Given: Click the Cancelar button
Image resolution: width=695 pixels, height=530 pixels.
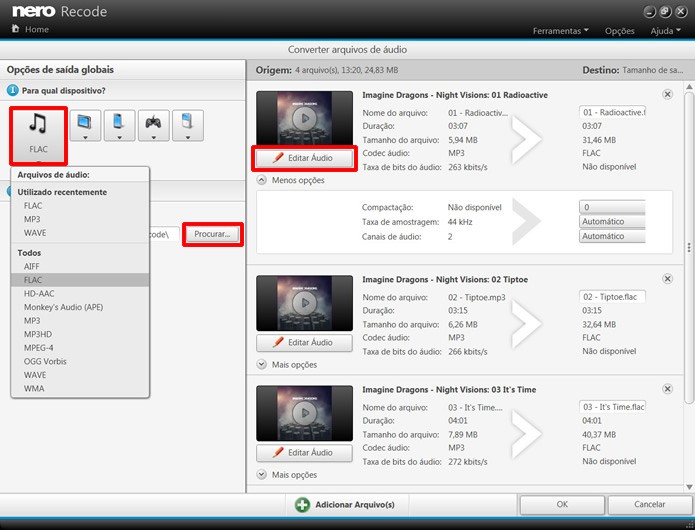Looking at the screenshot, I should tap(649, 504).
